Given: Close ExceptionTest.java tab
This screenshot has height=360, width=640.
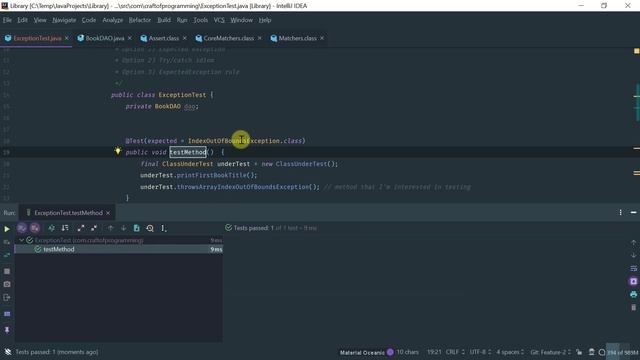Looking at the screenshot, I should click(67, 38).
